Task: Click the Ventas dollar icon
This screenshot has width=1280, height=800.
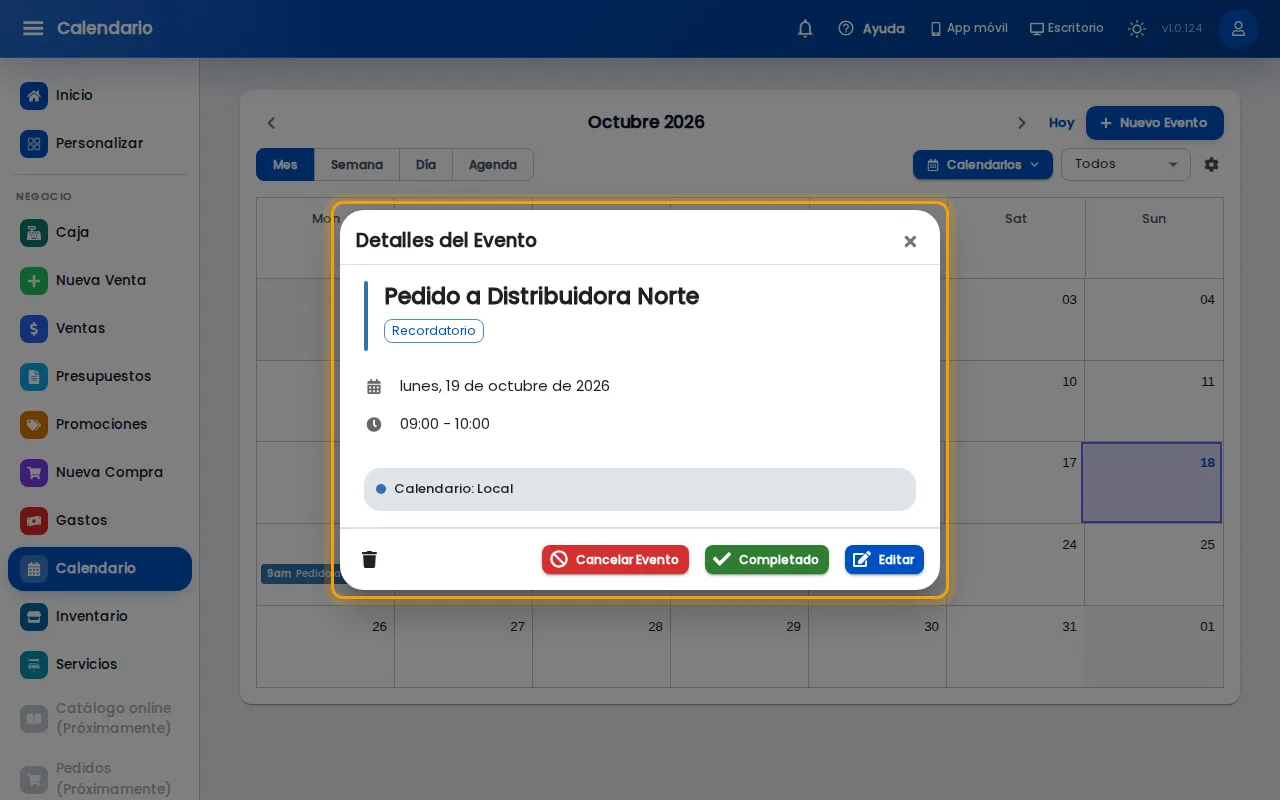Action: click(x=34, y=329)
